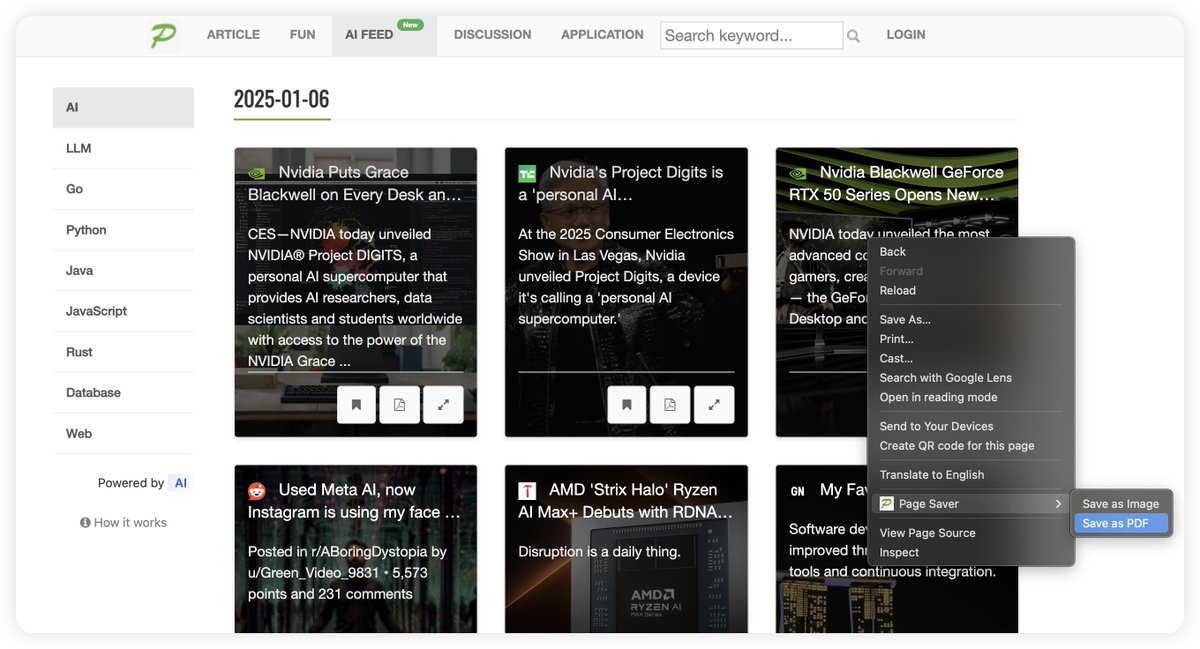This screenshot has height=649, width=1200.
Task: Select the Database category in sidebar
Action: click(x=123, y=393)
